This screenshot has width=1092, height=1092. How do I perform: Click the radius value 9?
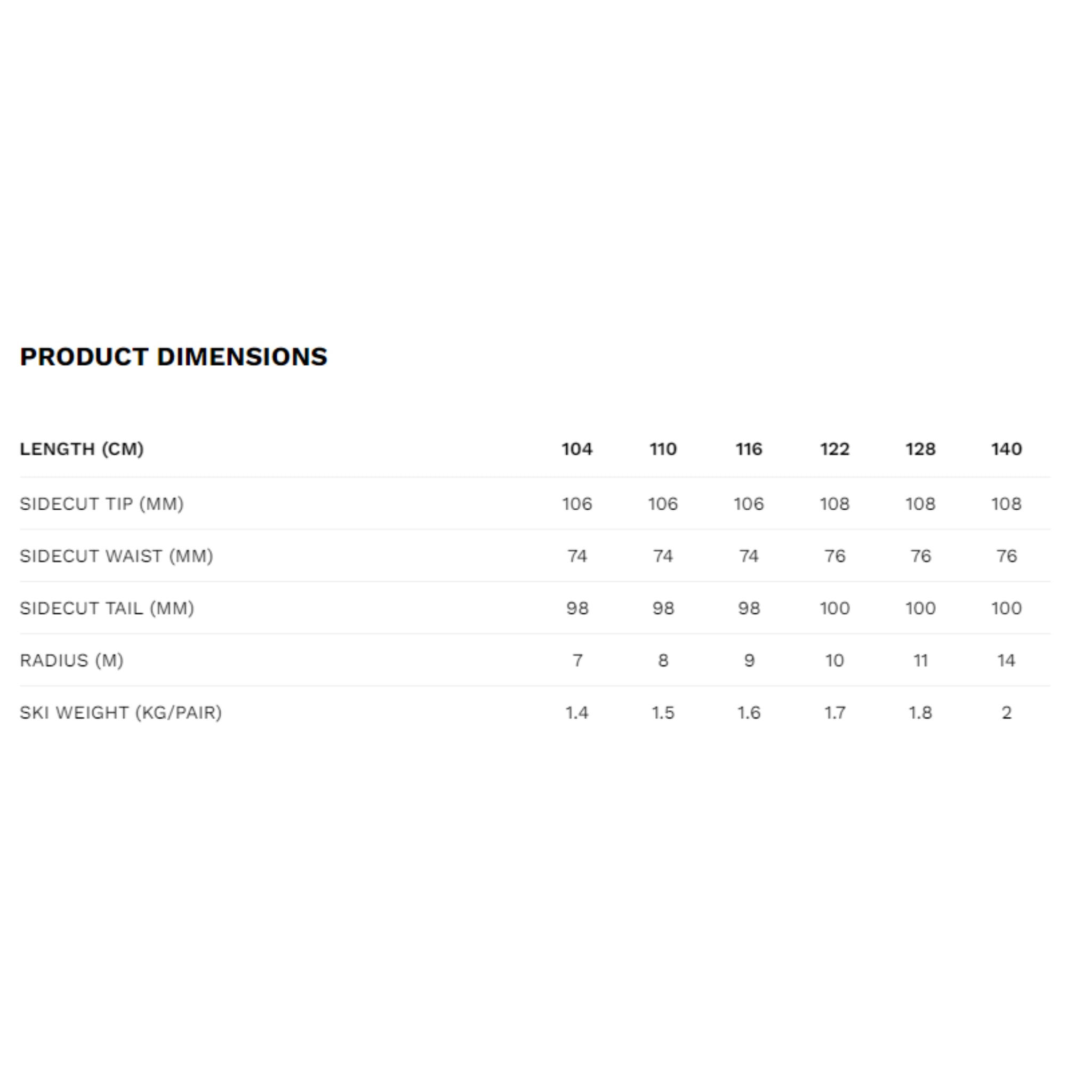point(748,660)
